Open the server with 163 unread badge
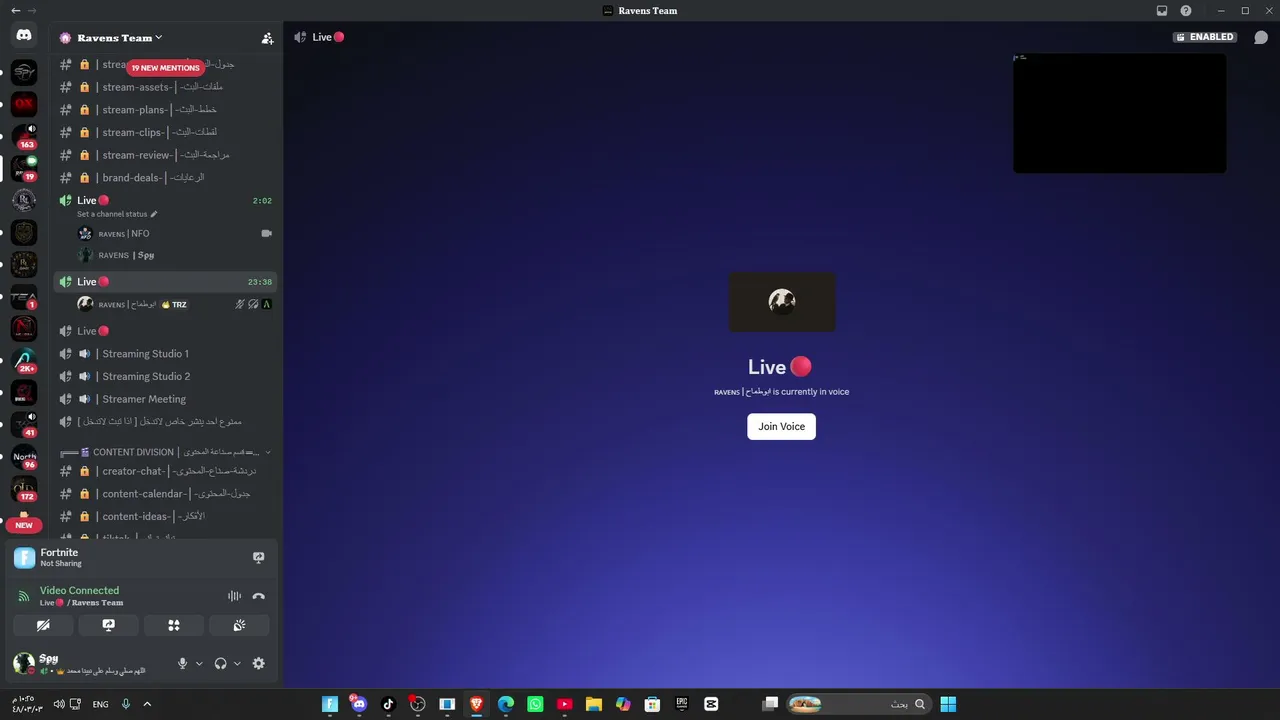Viewport: 1280px width, 720px height. tap(24, 136)
